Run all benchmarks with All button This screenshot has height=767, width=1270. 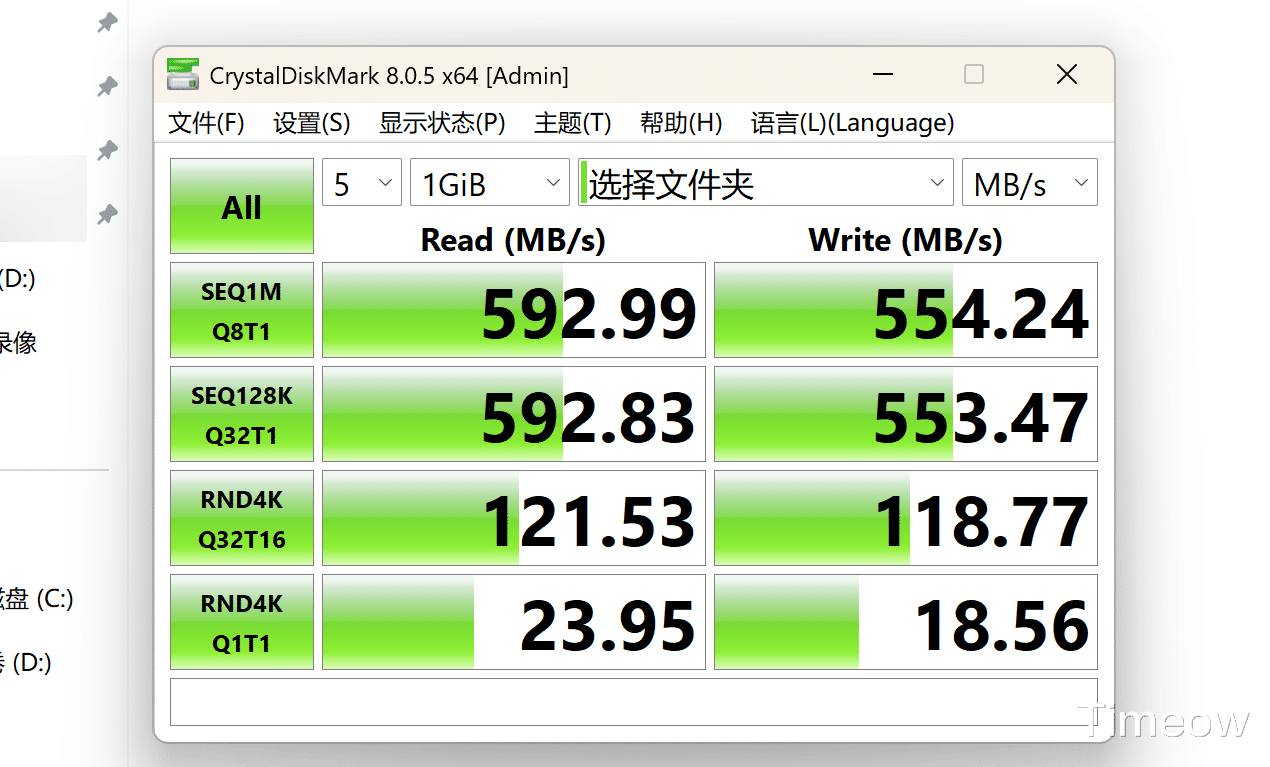(242, 206)
